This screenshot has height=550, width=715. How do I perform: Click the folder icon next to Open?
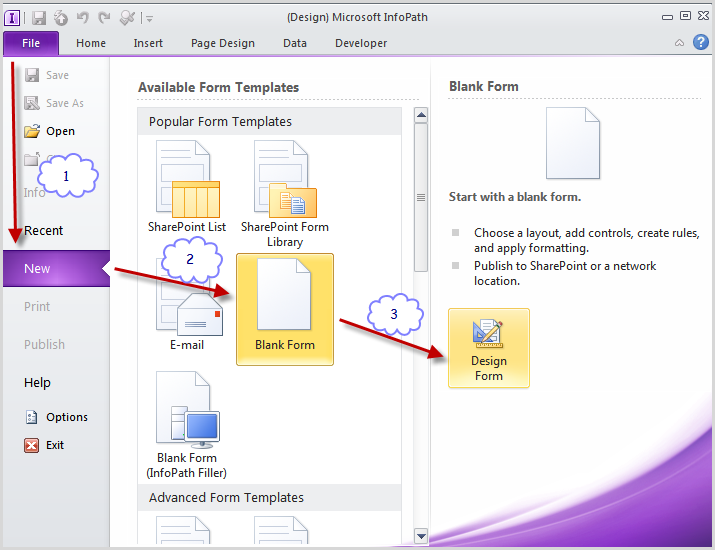[32, 131]
